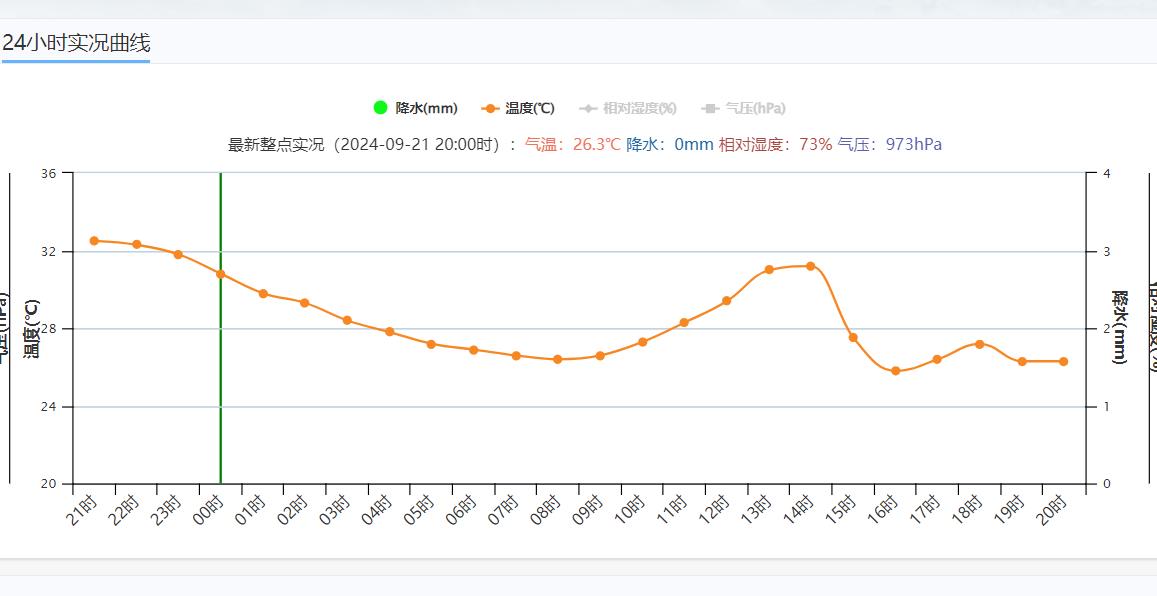Click the grey 相对湿度(%) legend diamond marker
This screenshot has height=596, width=1157.
pos(589,108)
